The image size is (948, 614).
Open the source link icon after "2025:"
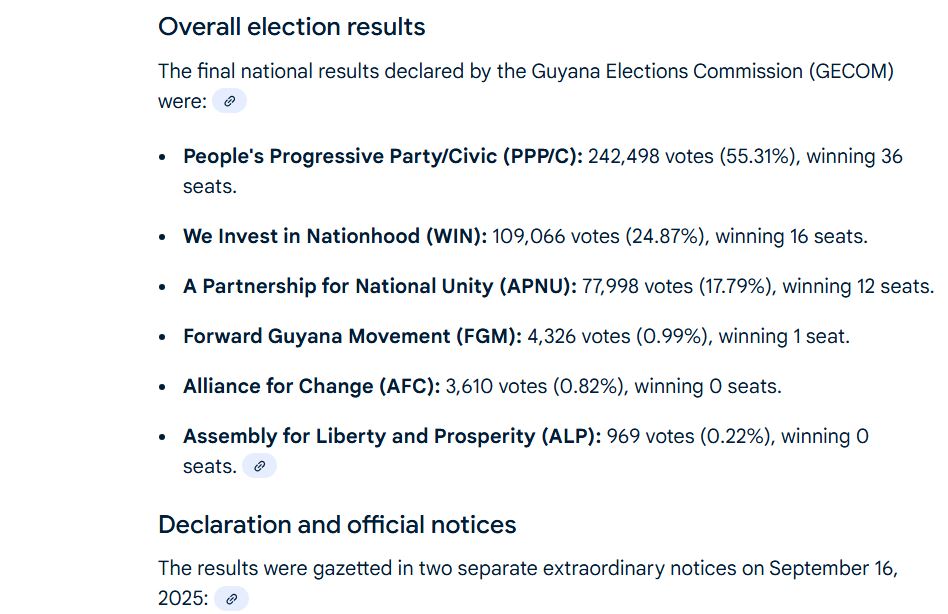point(231,598)
